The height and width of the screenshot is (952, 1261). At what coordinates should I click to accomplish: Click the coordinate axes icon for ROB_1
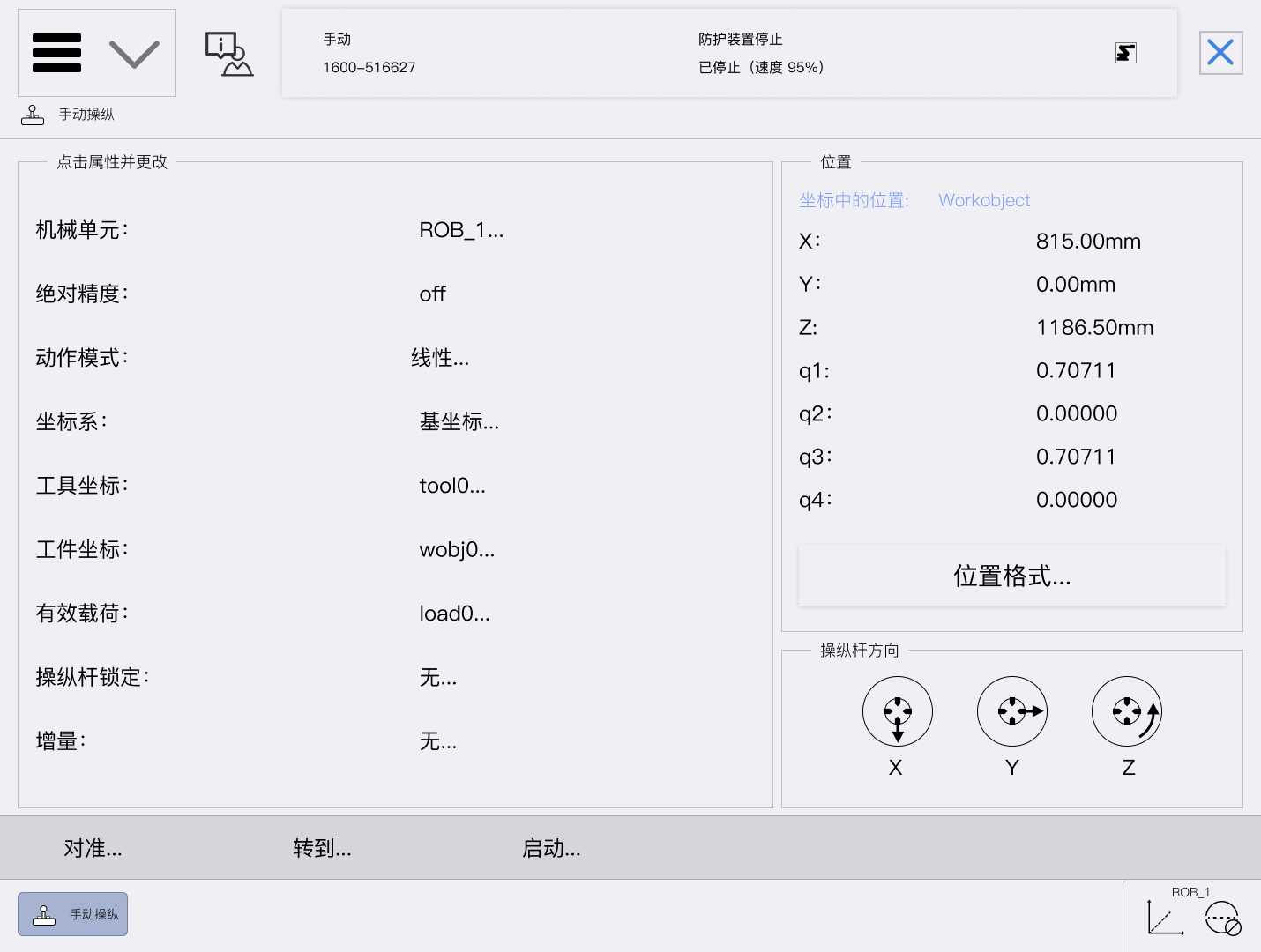point(1165,918)
